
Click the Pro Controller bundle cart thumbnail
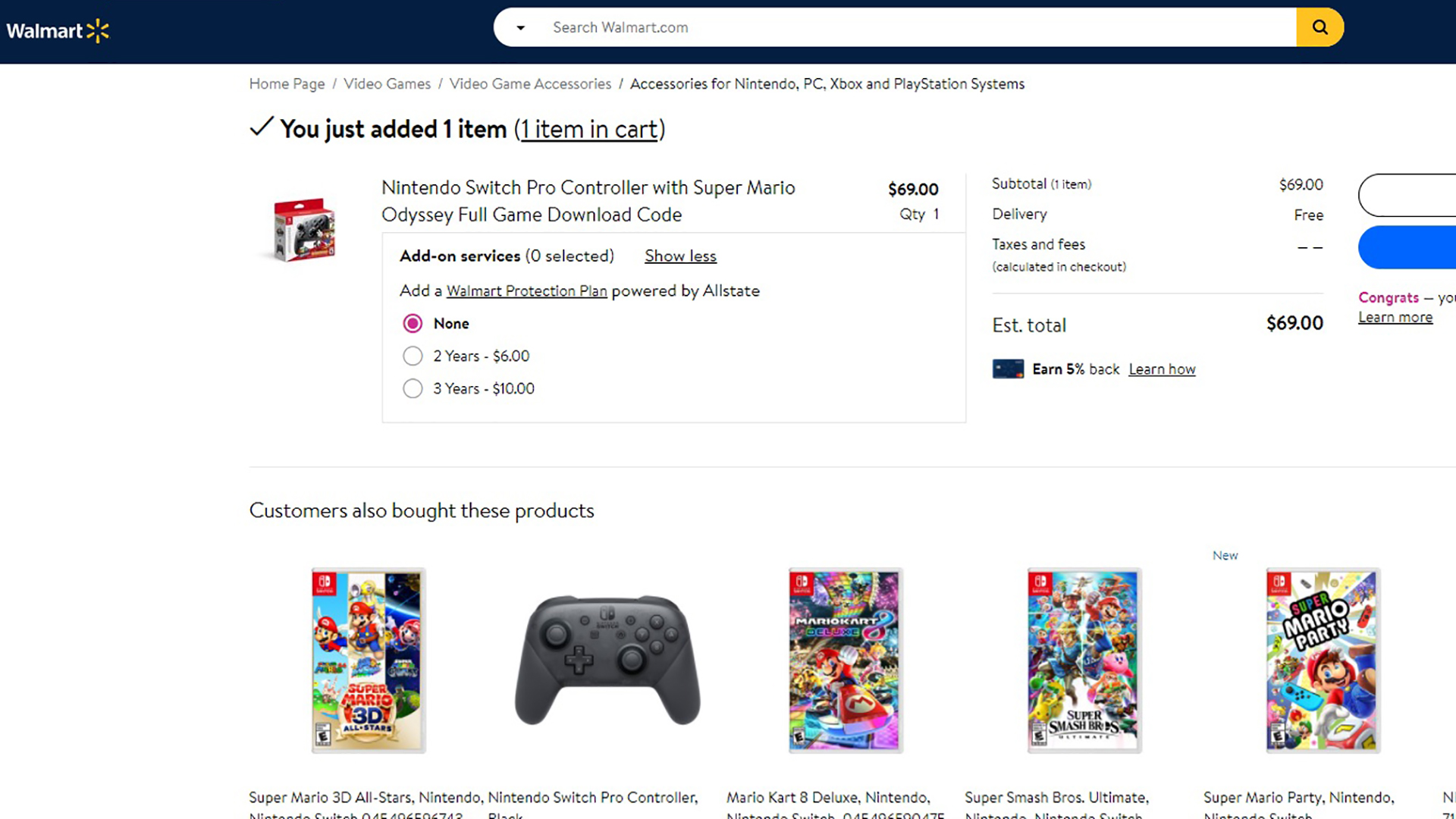(304, 230)
